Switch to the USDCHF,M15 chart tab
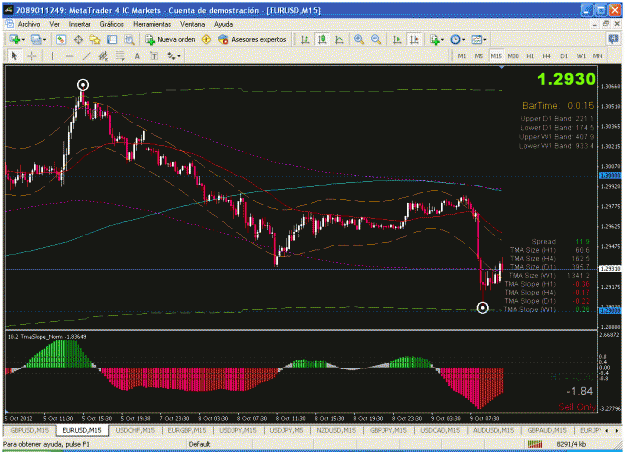625x452 pixels. click(135, 430)
